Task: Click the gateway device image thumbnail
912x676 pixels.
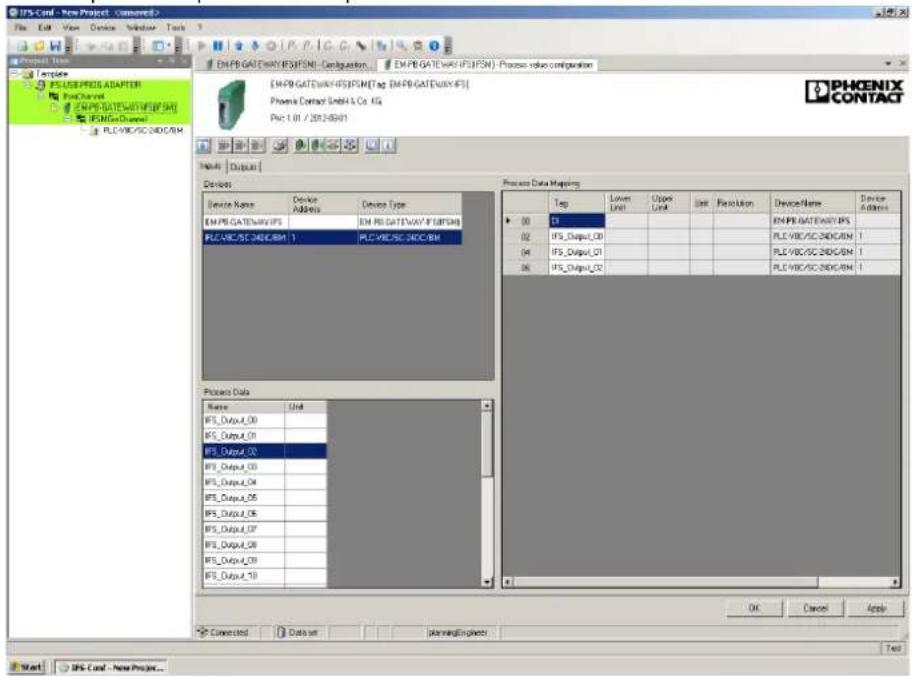Action: (x=231, y=105)
